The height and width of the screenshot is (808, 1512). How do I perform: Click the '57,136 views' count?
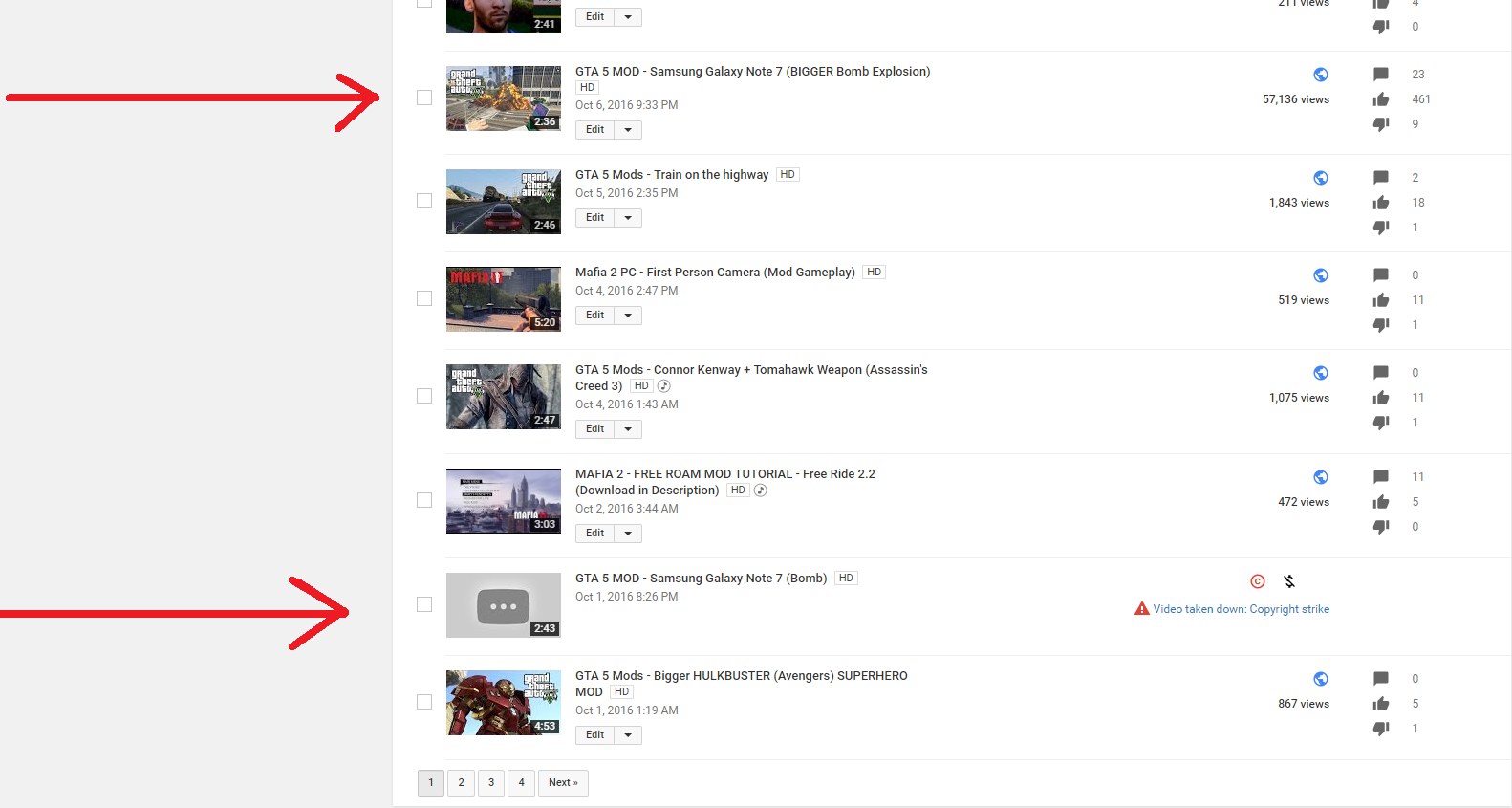1296,99
